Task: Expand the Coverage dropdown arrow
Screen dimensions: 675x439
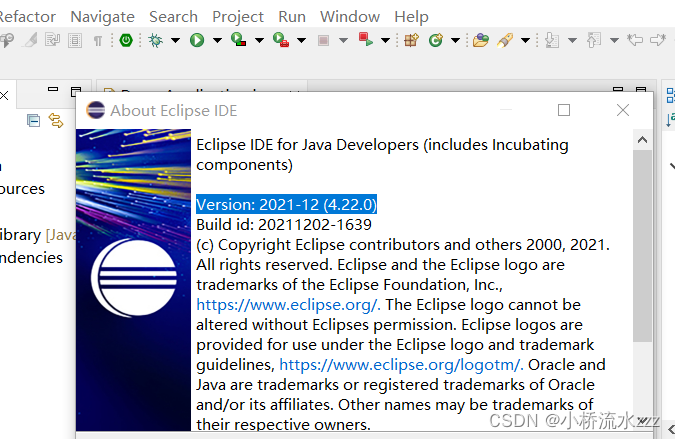Action: click(259, 40)
